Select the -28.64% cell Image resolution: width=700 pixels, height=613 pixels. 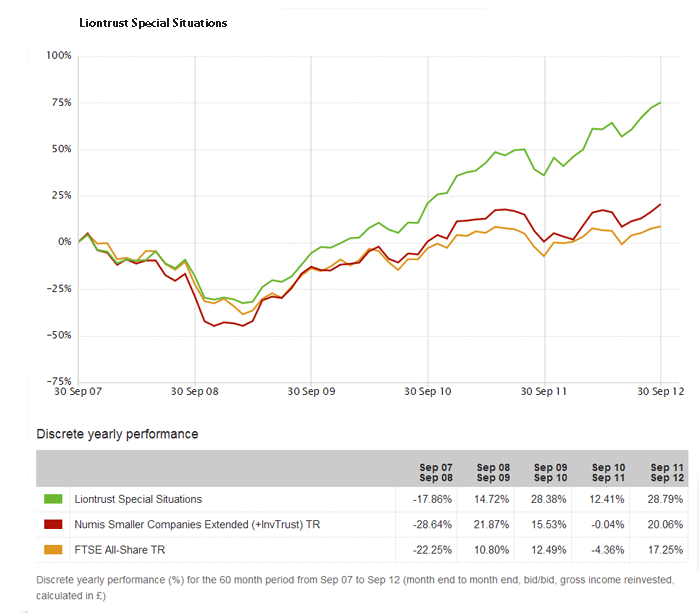click(x=432, y=524)
